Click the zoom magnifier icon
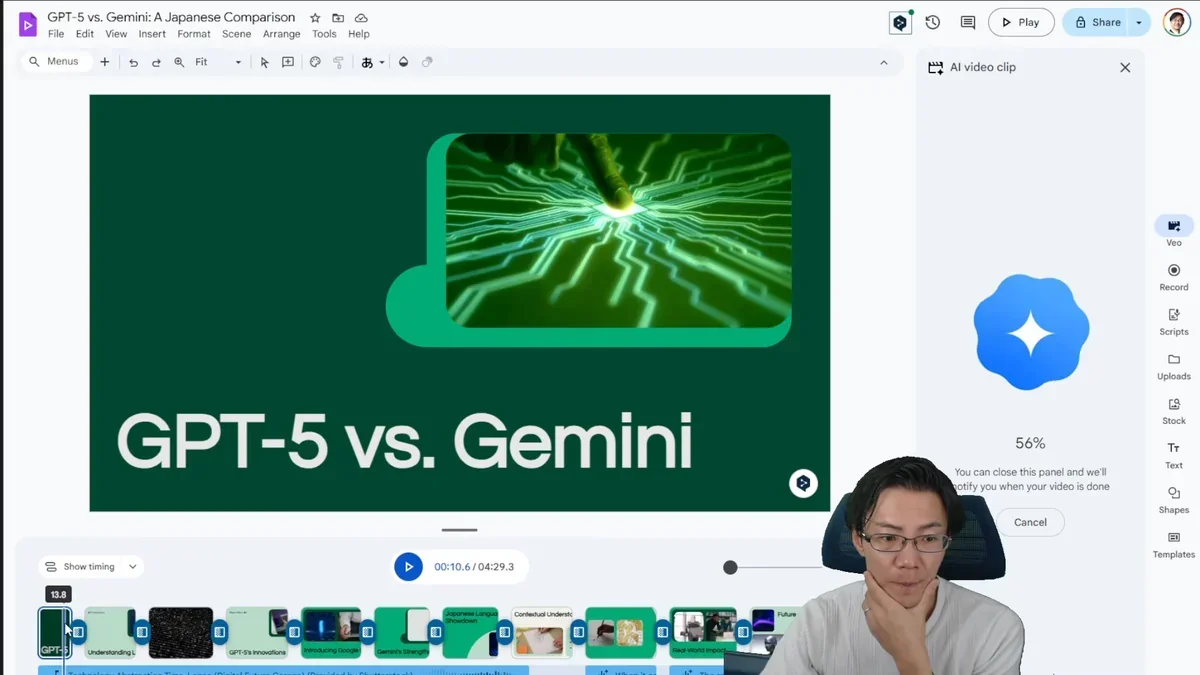 [x=179, y=62]
